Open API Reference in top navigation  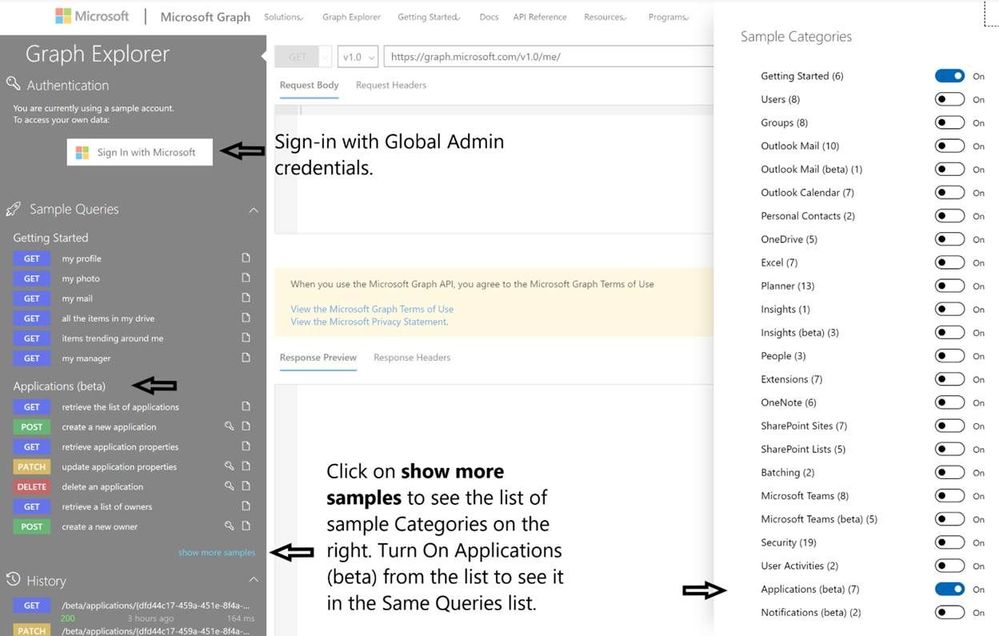point(540,17)
